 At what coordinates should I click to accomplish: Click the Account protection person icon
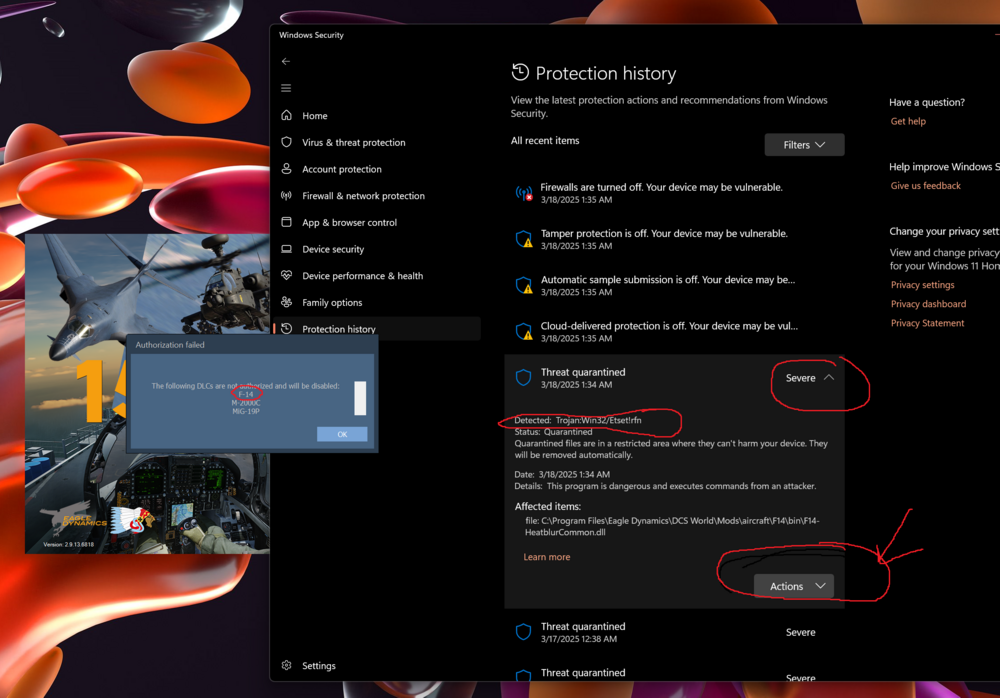[x=285, y=168]
